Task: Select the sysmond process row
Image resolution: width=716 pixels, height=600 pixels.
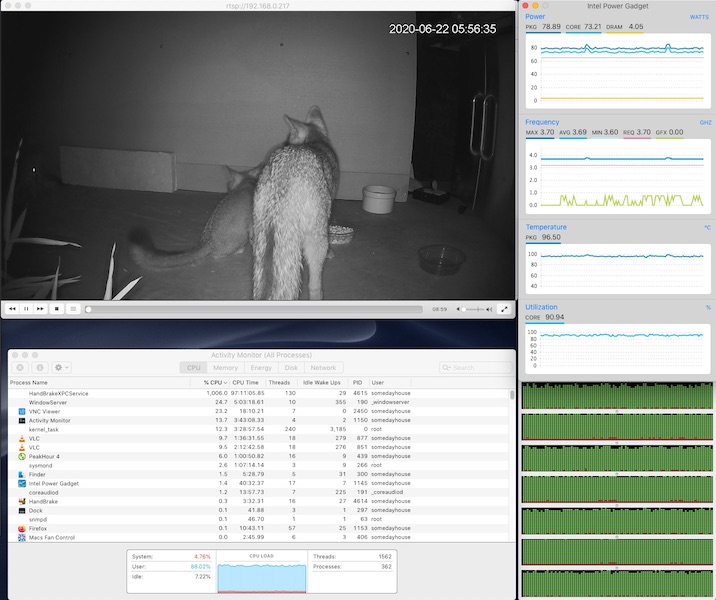Action: [258, 465]
